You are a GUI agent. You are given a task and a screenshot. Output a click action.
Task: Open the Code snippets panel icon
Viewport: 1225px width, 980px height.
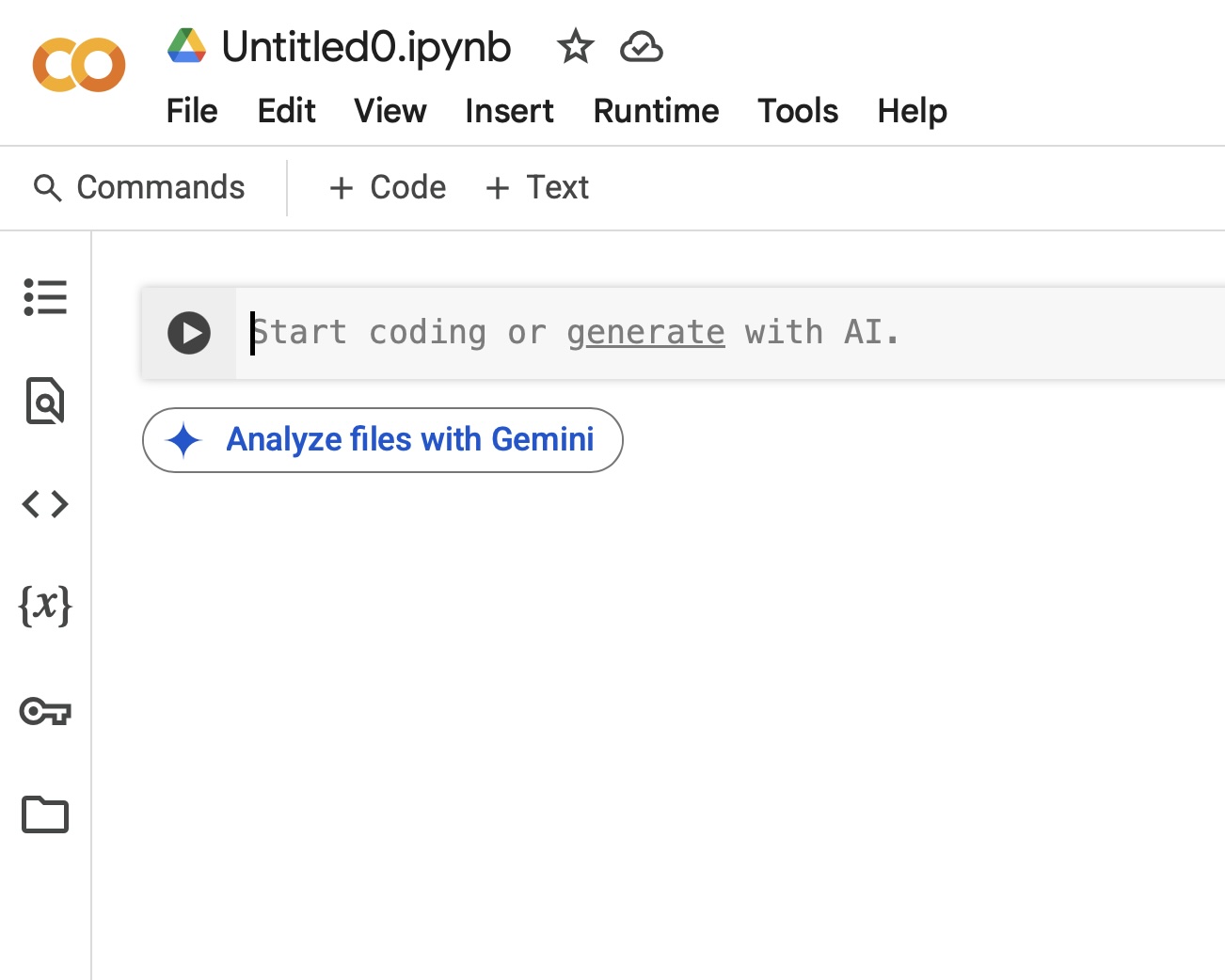[x=45, y=504]
